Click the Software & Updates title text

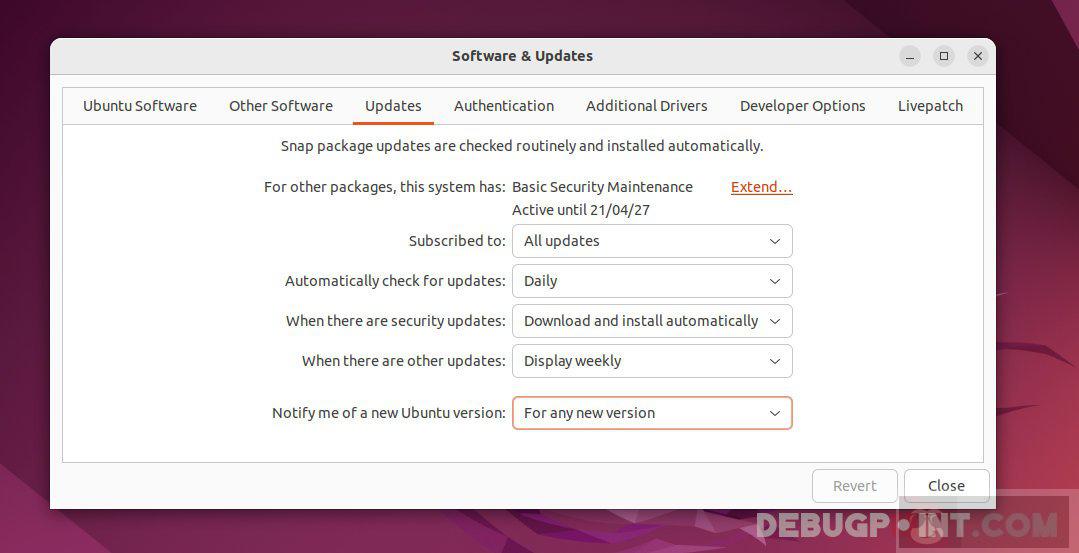(522, 56)
